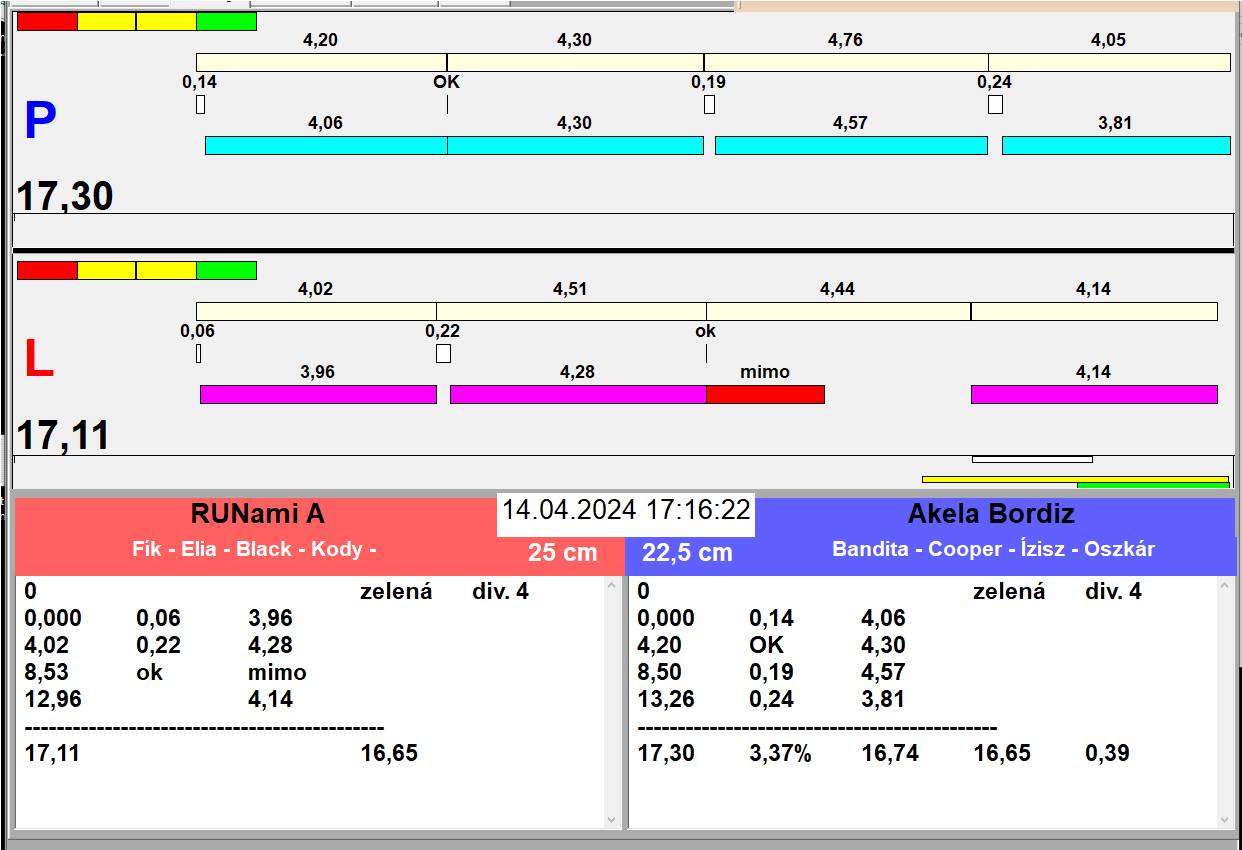This screenshot has width=1242, height=850.
Task: Click the blue lane letter P
Action: pyautogui.click(x=39, y=121)
